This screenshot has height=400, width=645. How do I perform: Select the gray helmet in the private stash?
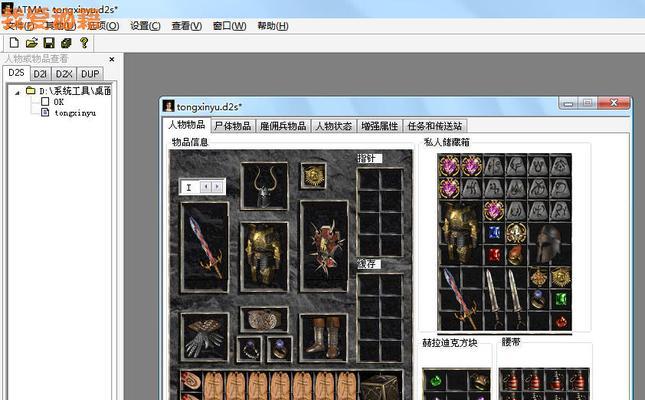click(549, 244)
